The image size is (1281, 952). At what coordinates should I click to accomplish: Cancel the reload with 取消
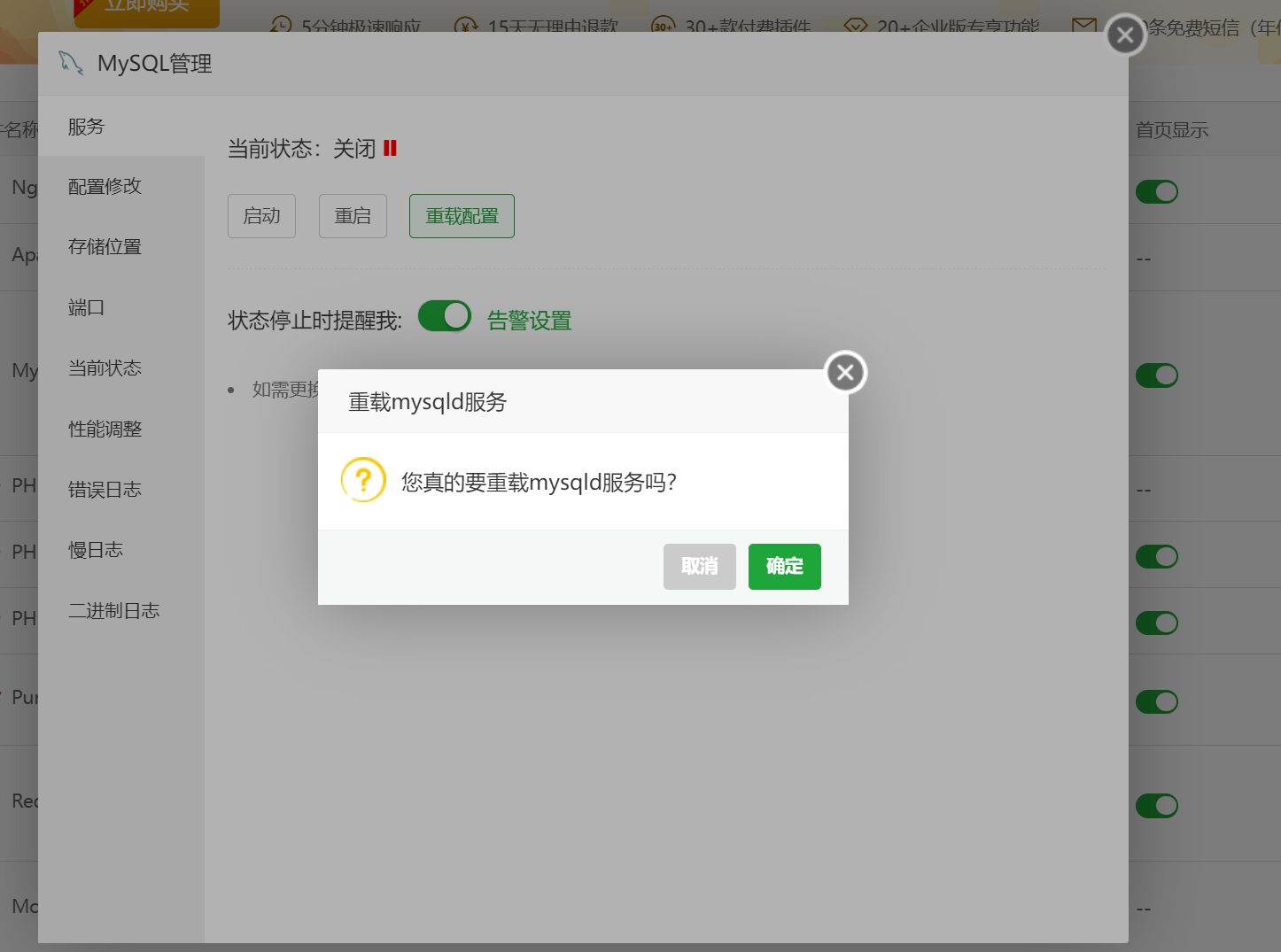coord(699,567)
